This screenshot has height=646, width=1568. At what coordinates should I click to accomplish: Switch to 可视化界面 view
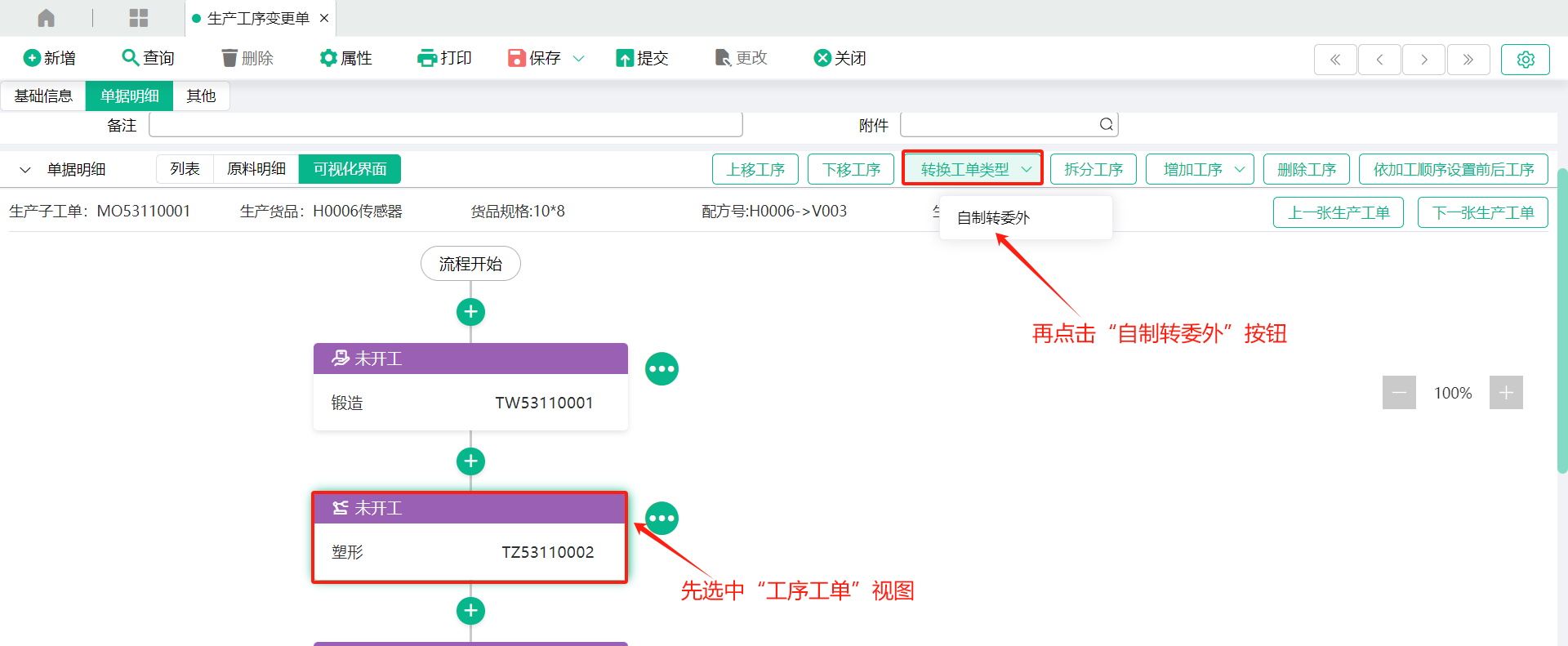tap(350, 169)
